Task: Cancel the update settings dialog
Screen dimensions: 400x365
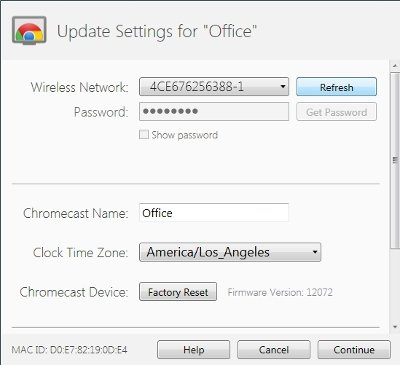Action: point(274,350)
